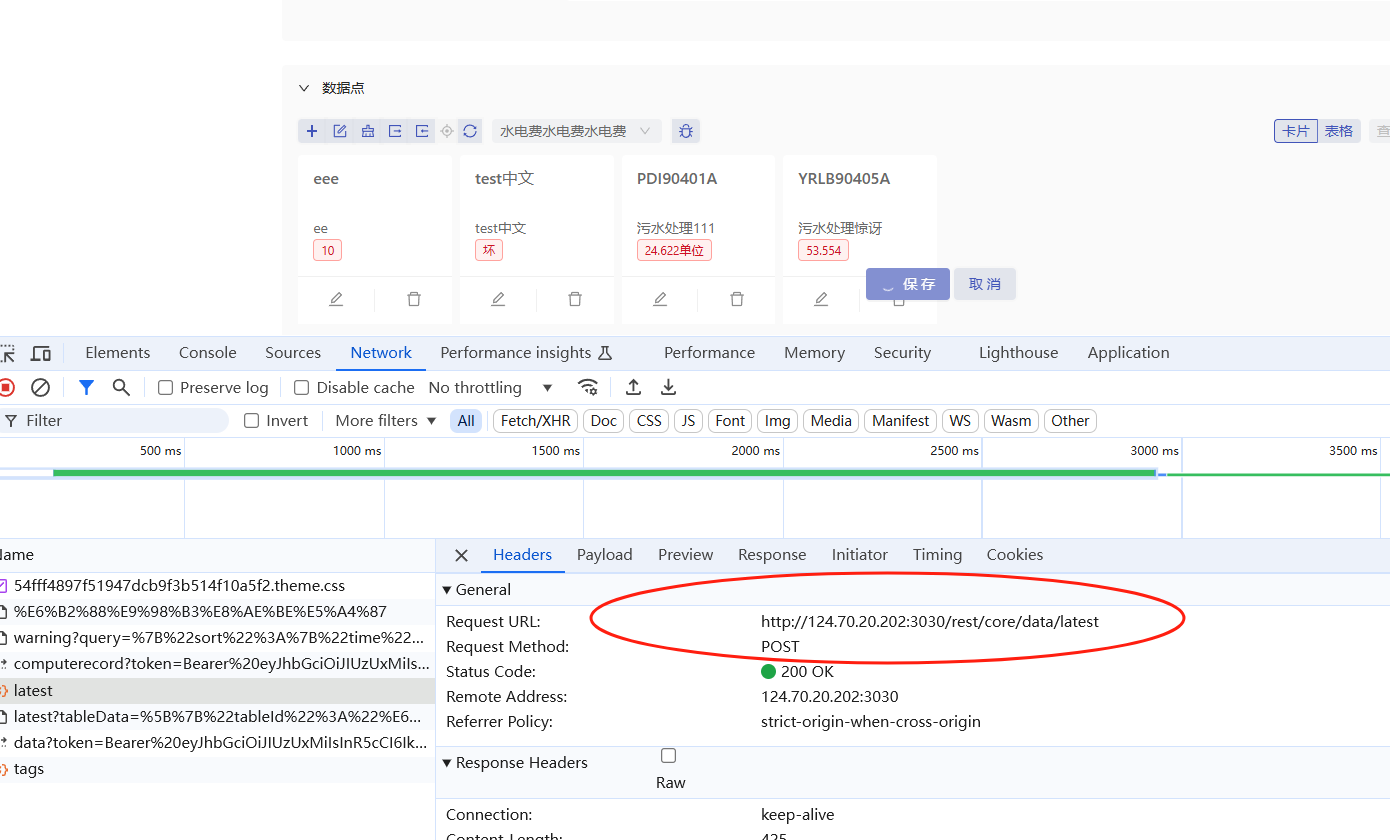Viewport: 1390px width, 840px height.
Task: Edit the eee card with its pencil icon
Action: [x=336, y=299]
